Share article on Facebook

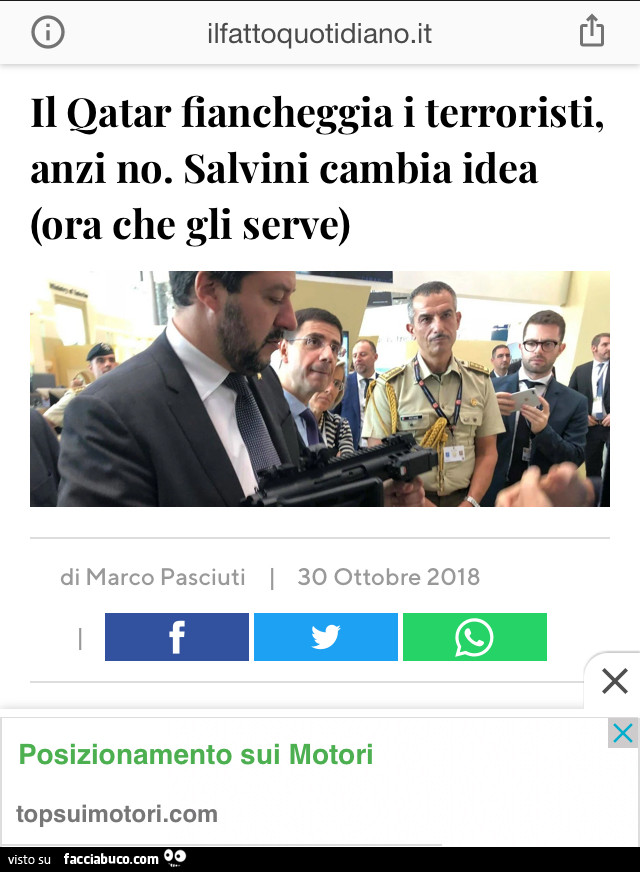tap(177, 637)
